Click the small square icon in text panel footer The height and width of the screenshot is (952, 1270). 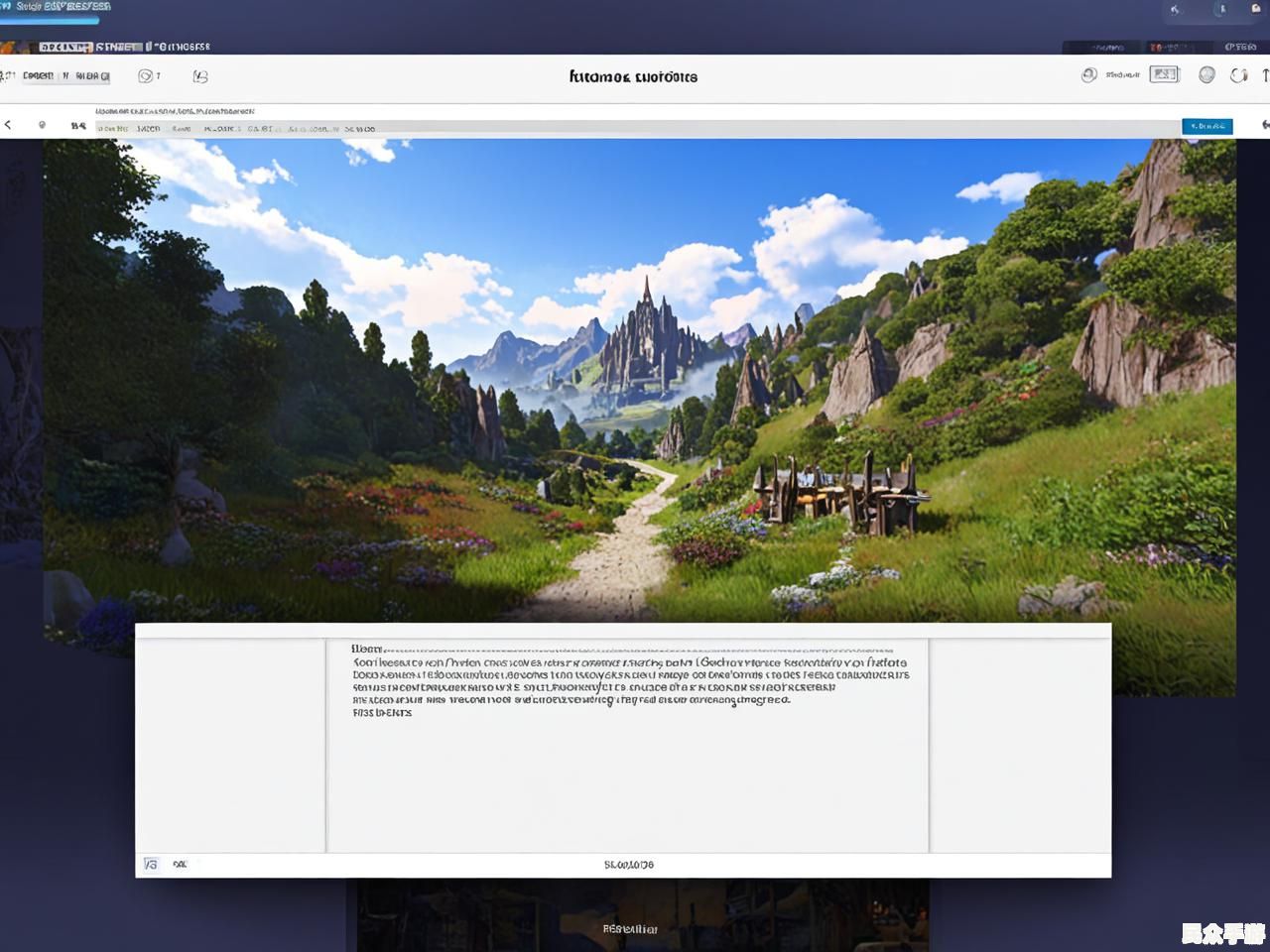pos(151,865)
